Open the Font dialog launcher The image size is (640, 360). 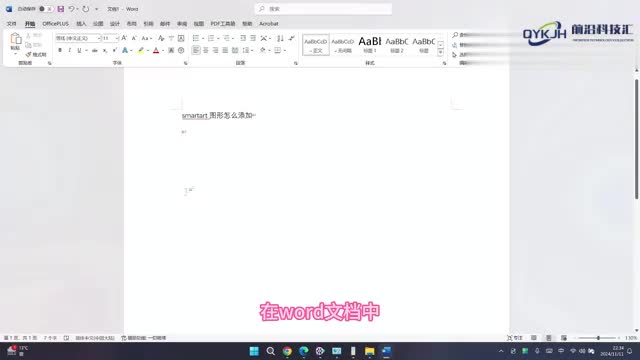pyautogui.click(x=185, y=63)
